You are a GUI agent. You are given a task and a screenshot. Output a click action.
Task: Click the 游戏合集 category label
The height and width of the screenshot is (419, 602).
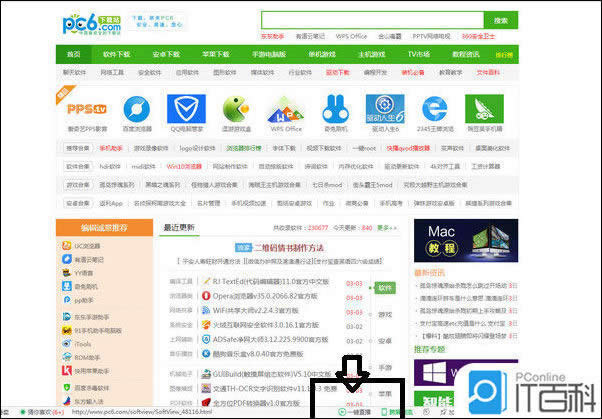click(x=78, y=185)
